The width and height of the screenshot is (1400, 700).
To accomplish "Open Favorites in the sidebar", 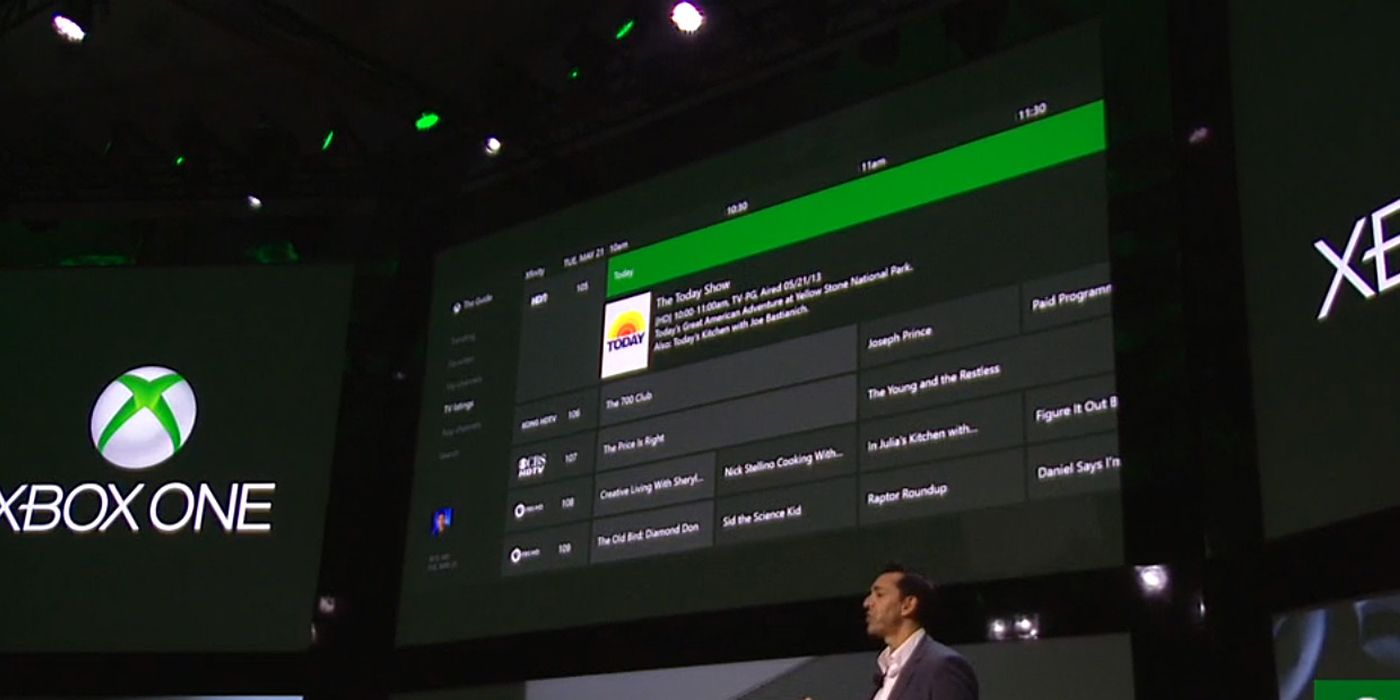I will 462,361.
